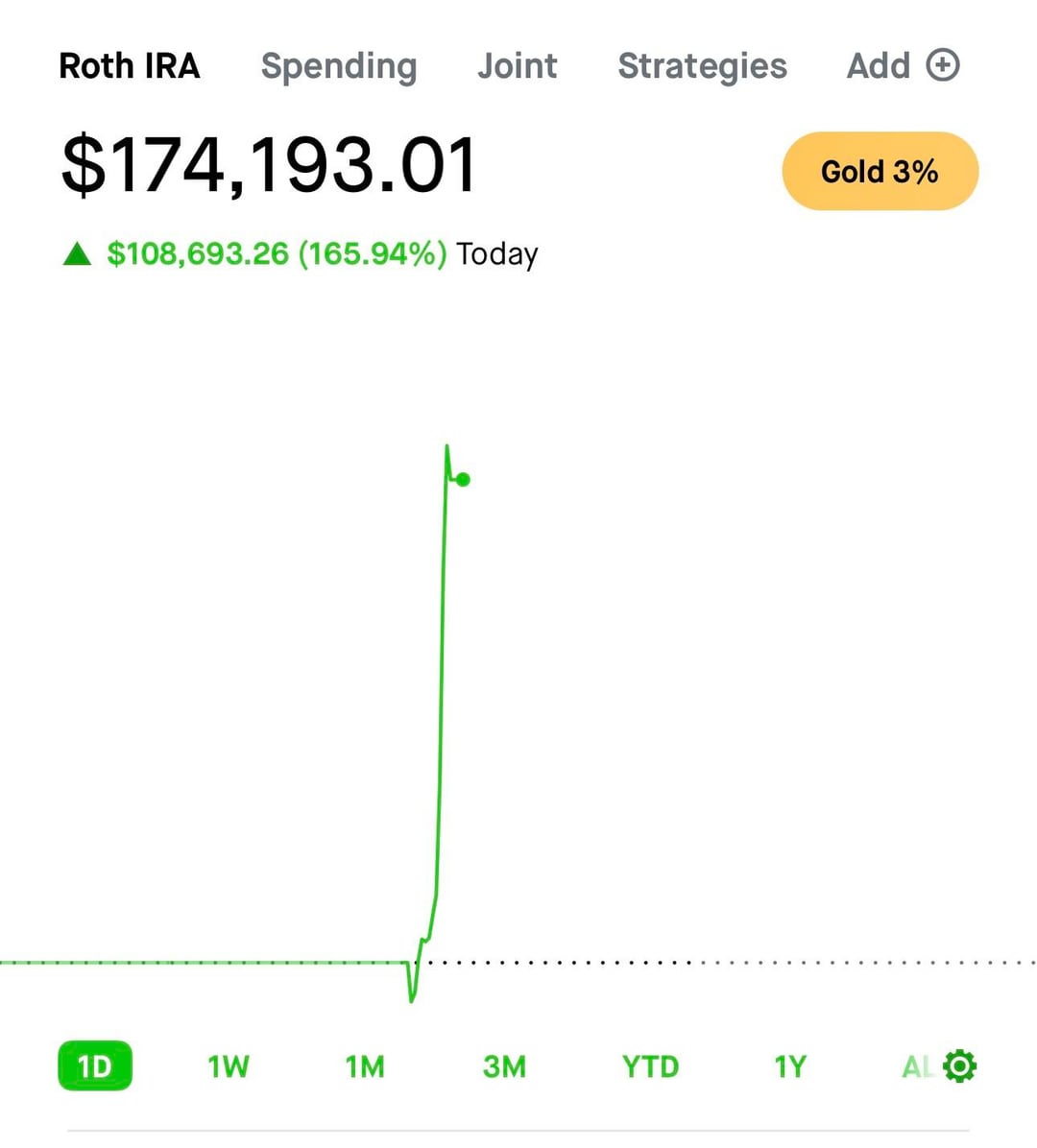
Task: Choose the 1M chart range
Action: 365,1066
